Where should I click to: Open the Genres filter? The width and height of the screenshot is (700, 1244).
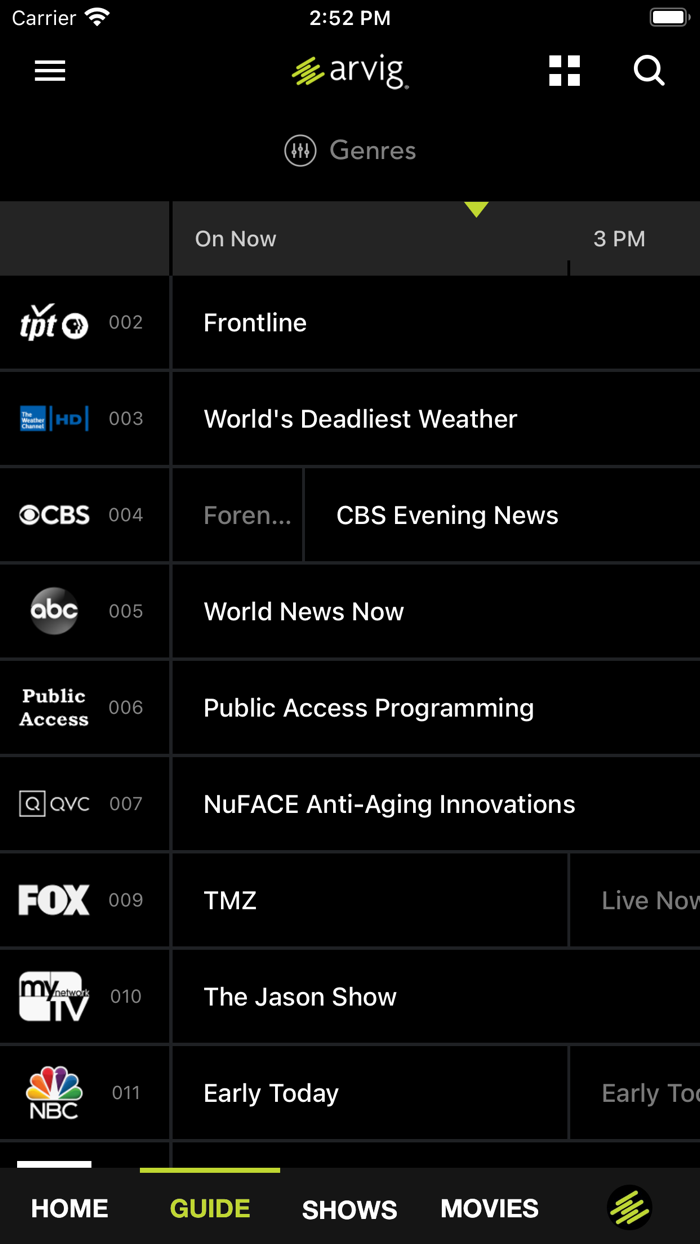click(349, 150)
